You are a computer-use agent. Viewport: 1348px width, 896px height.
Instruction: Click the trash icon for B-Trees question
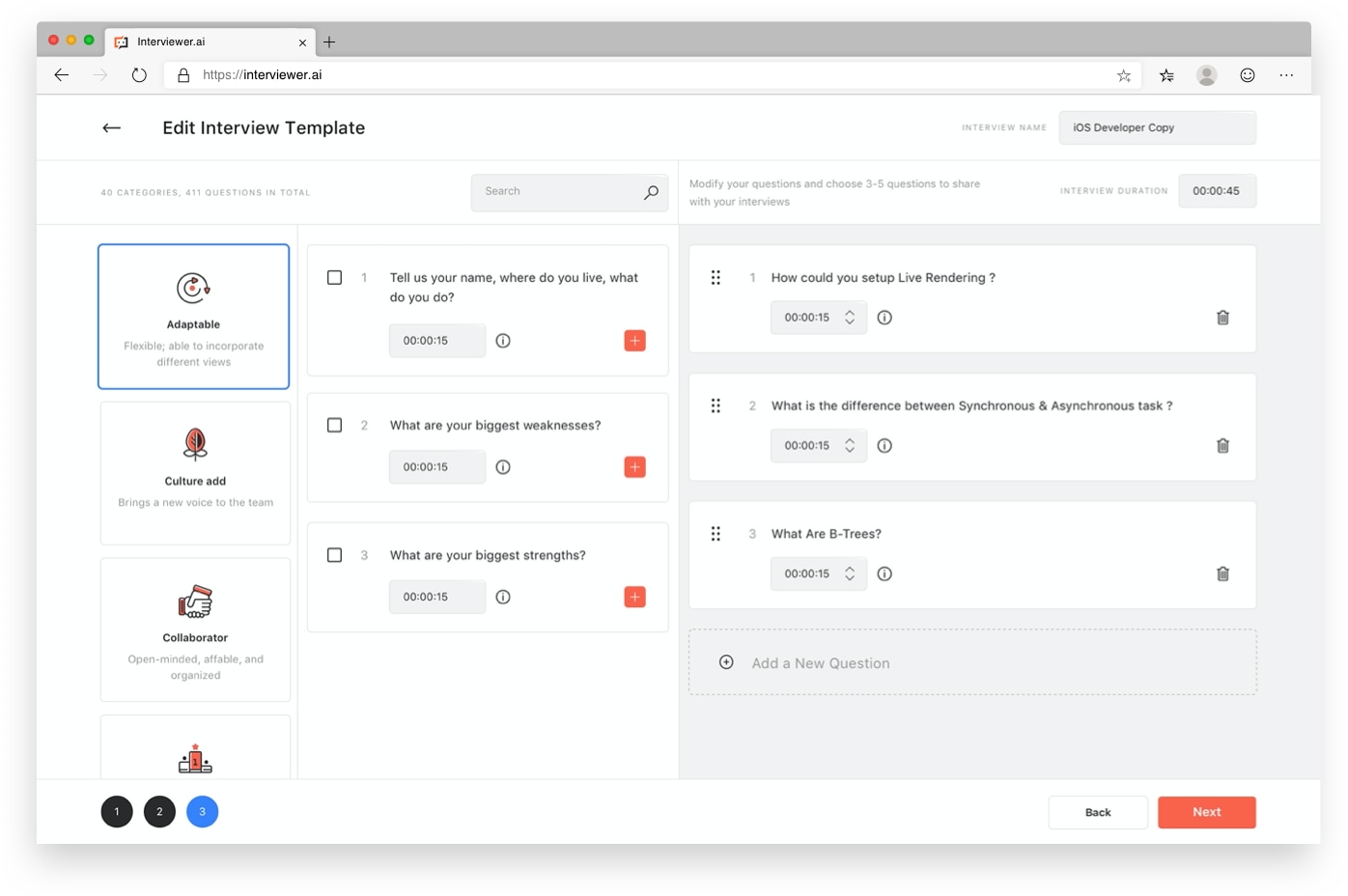(1222, 574)
